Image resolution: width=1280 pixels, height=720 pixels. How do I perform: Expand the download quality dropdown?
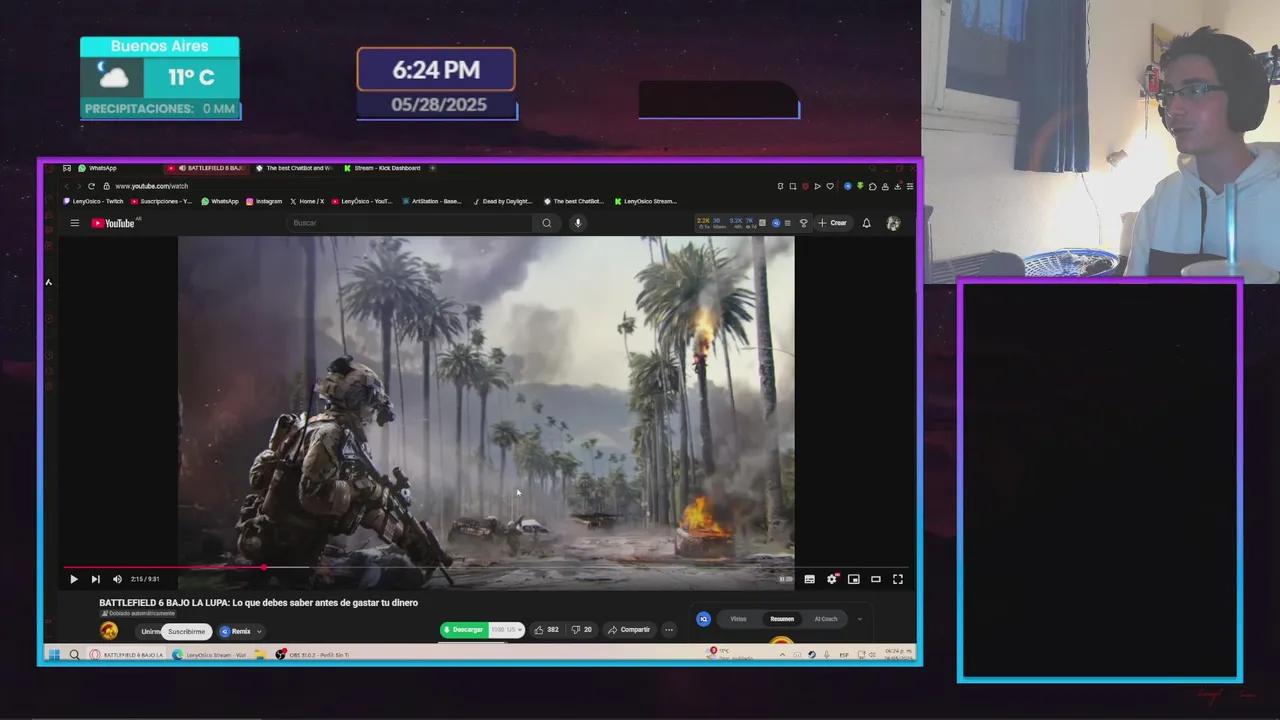[506, 630]
